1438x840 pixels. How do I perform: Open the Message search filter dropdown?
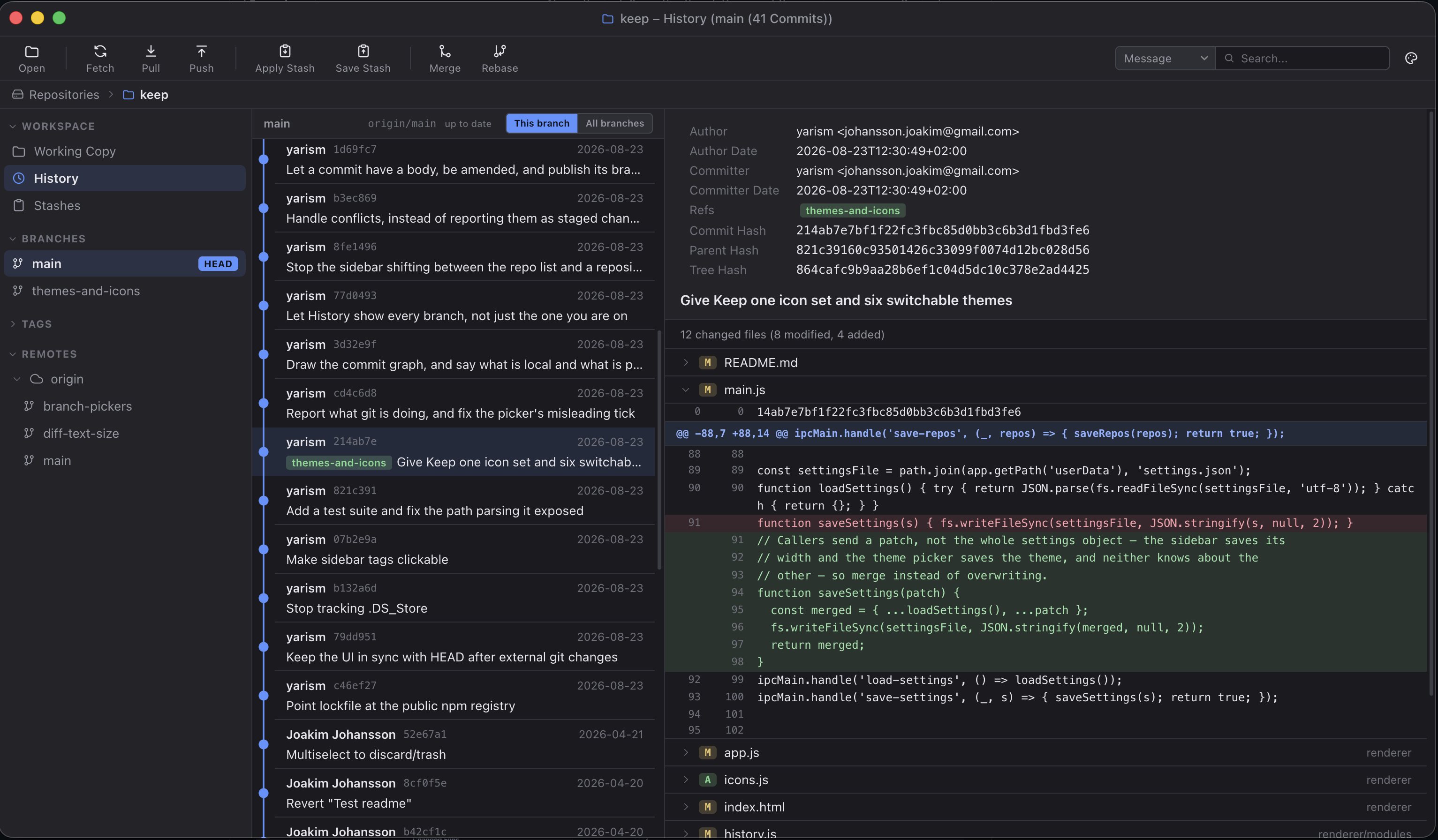[1165, 58]
